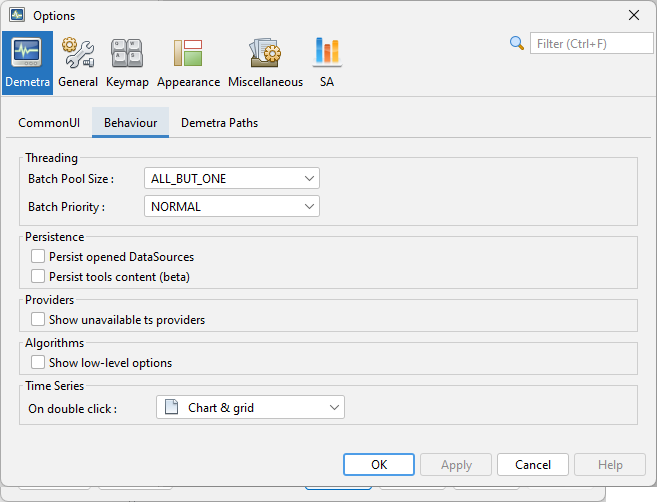This screenshot has width=657, height=502.
Task: Open the Demetra Paths tab
Action: [x=219, y=123]
